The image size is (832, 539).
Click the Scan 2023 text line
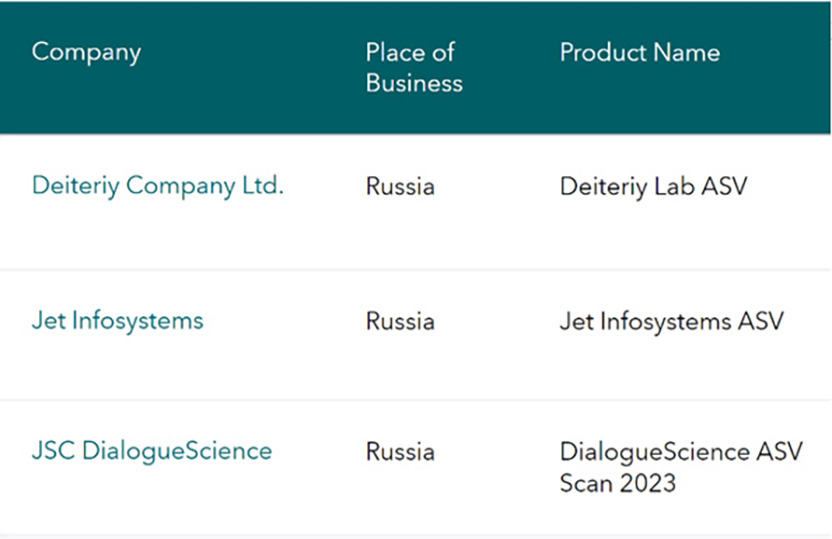click(618, 483)
